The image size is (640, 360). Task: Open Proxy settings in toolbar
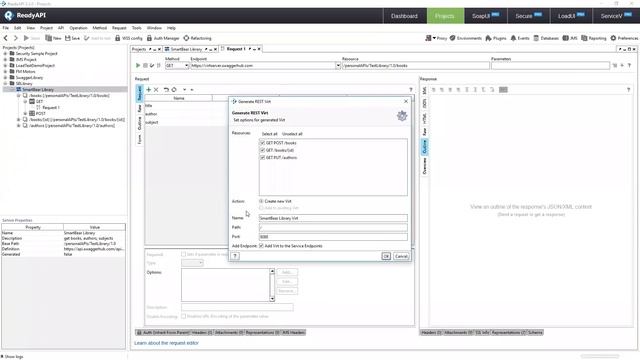click(436, 38)
